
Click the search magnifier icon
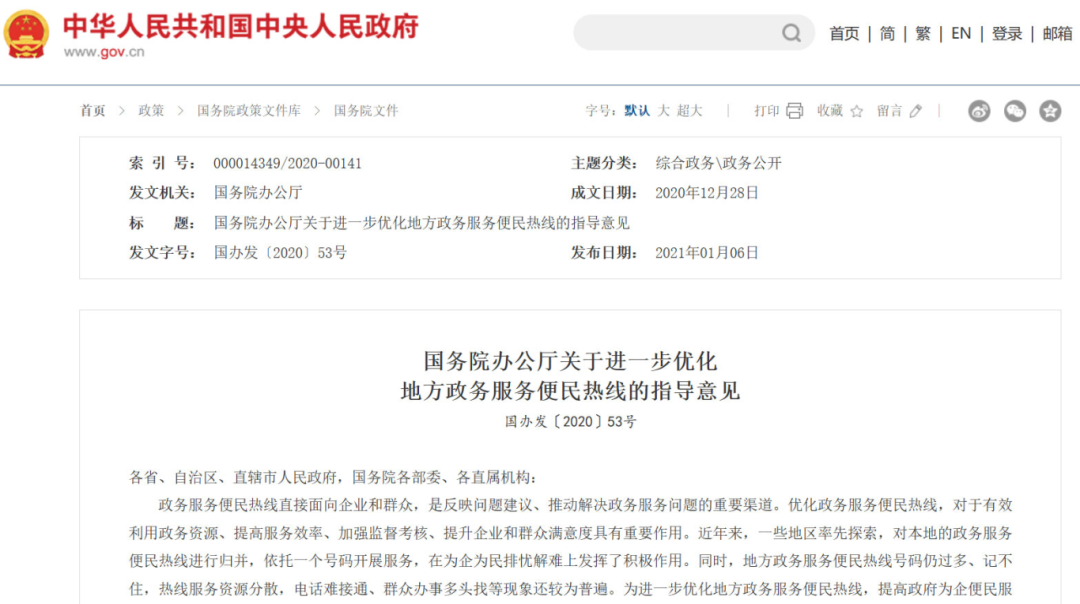point(791,33)
